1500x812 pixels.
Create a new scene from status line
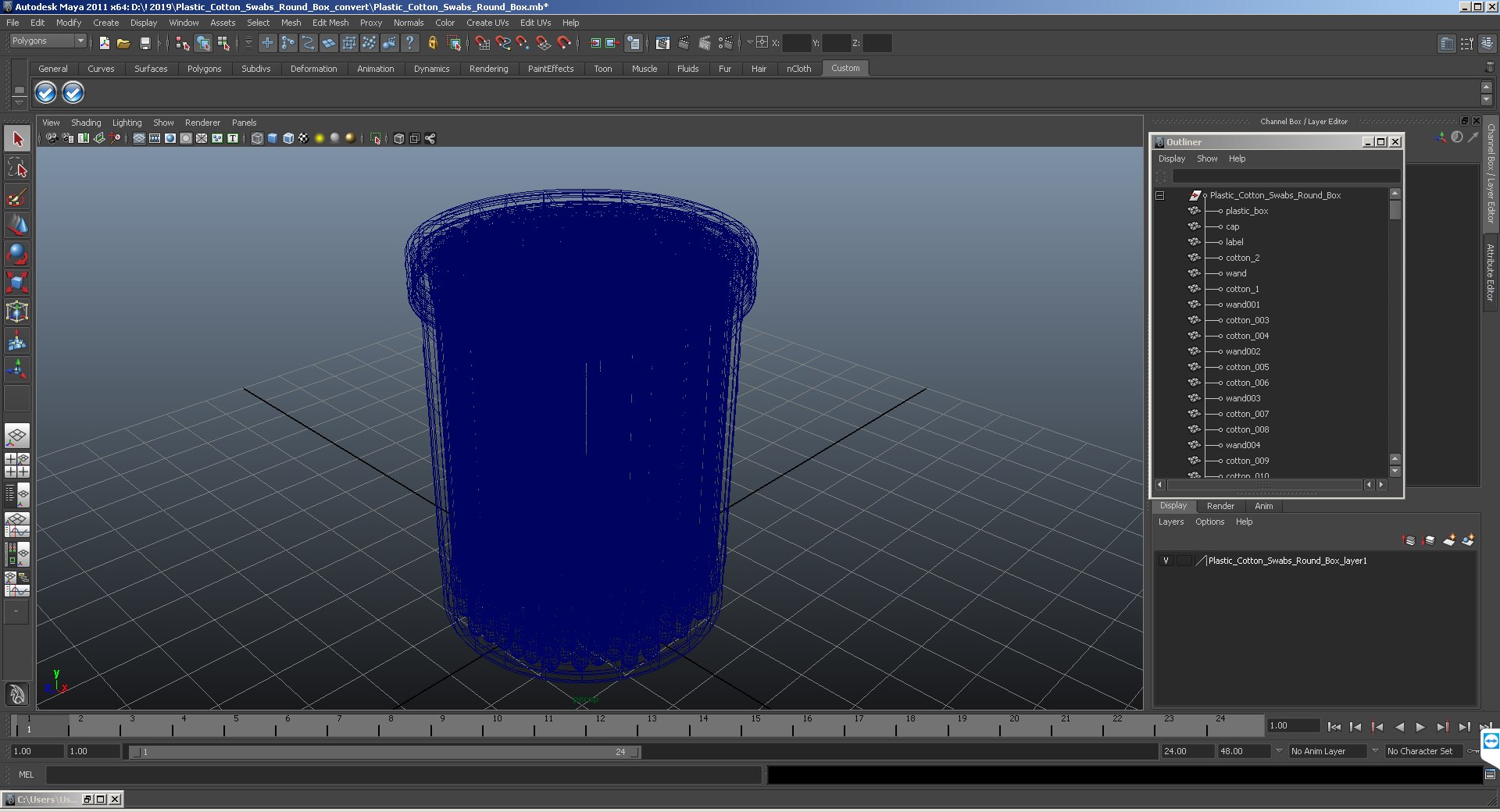pos(104,43)
